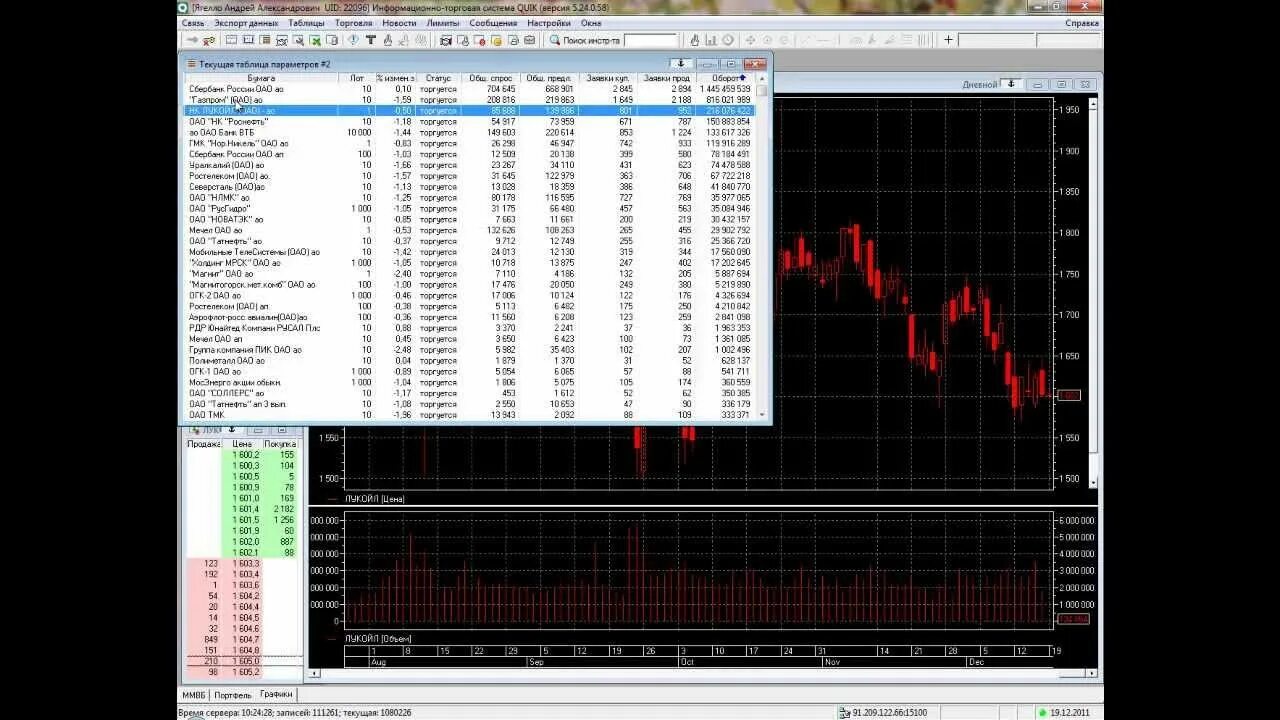1280x720 pixels.
Task: Select the "Газпром" (ОАО) ао row
Action: (470, 100)
